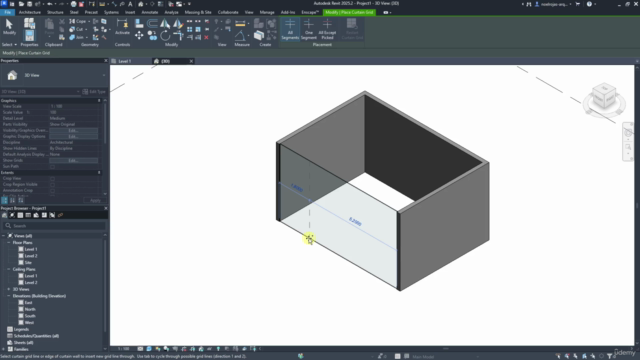The image size is (640, 360).
Task: Collapse the Graphics properties section
Action: tap(99, 100)
